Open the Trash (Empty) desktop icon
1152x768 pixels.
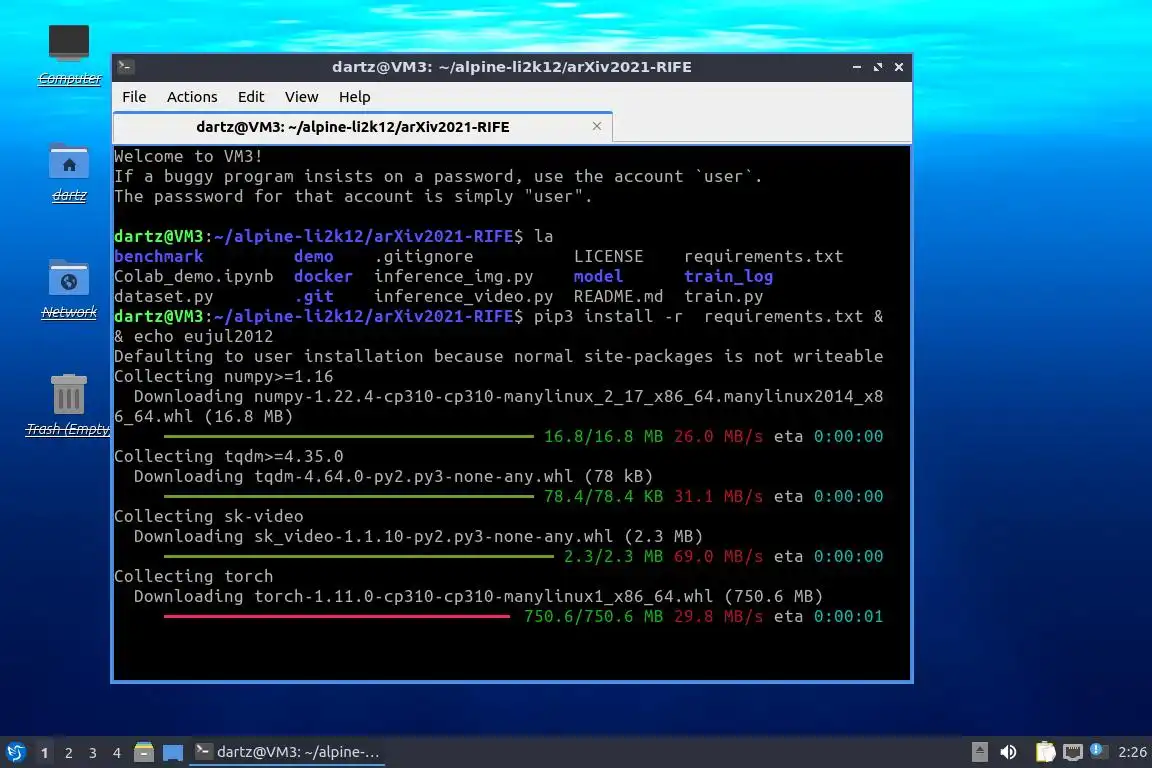point(68,406)
